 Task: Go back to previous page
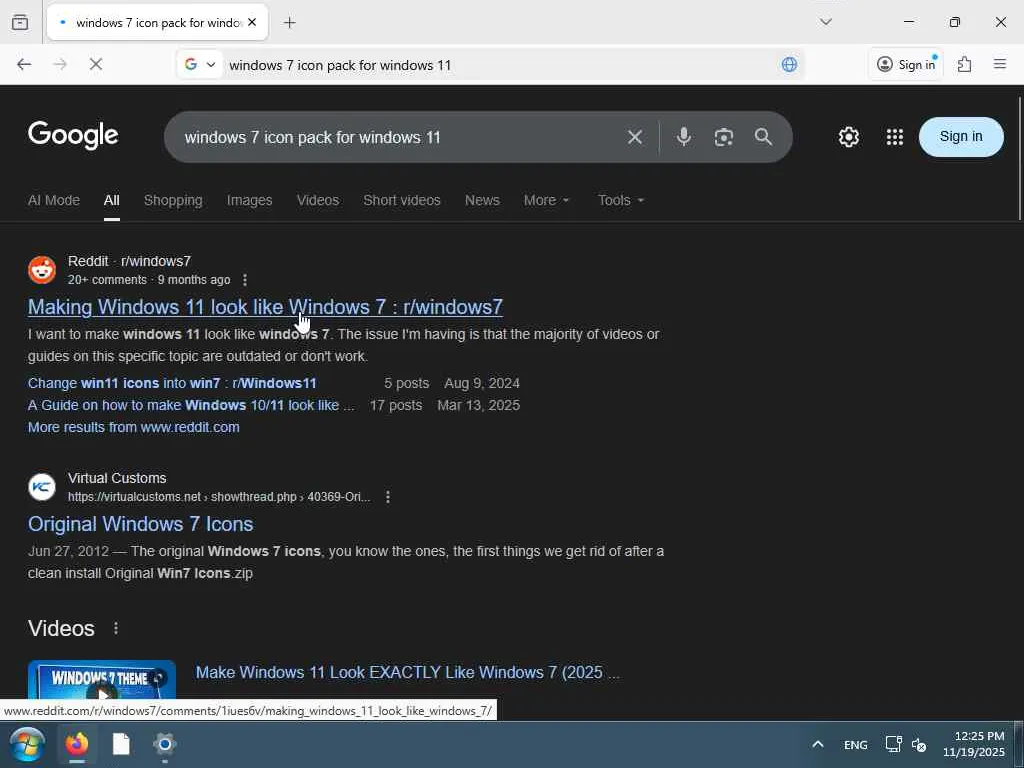tap(24, 64)
